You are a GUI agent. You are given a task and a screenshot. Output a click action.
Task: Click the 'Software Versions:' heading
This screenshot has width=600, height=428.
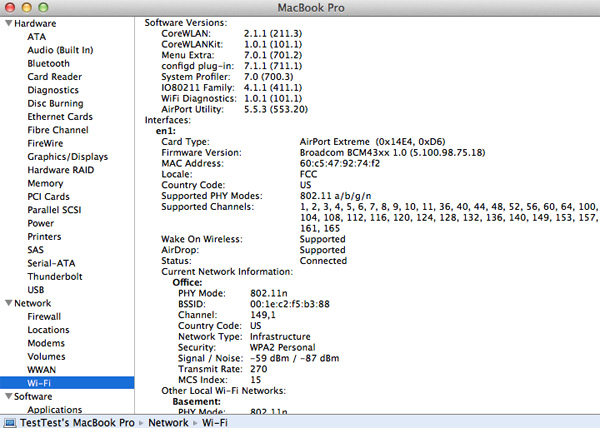tap(186, 23)
